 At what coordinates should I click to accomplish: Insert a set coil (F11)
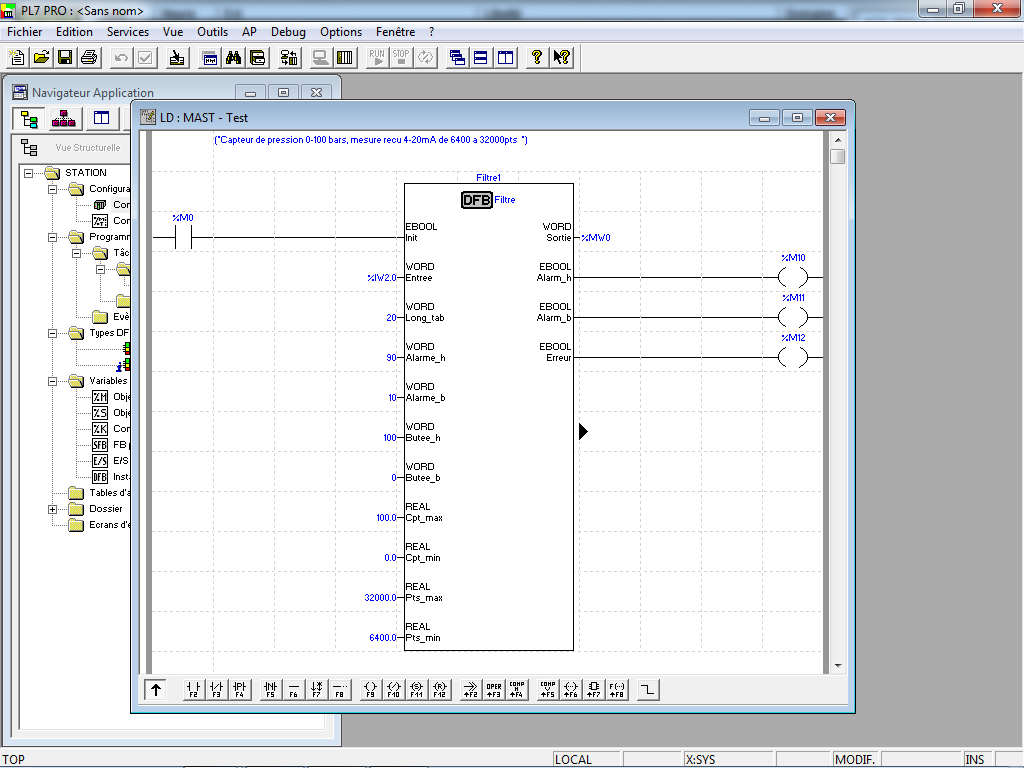417,689
